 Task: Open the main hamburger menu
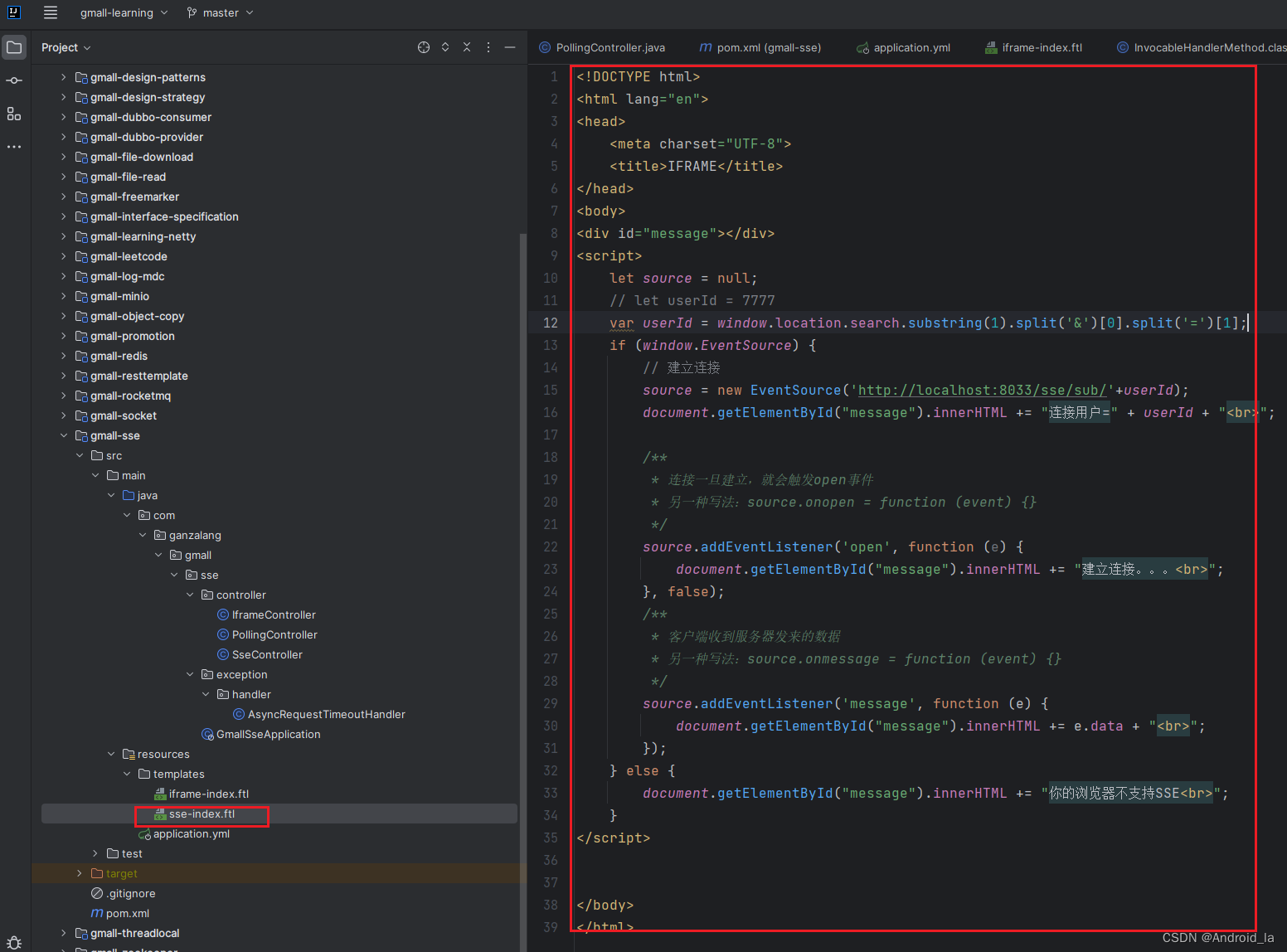[51, 12]
